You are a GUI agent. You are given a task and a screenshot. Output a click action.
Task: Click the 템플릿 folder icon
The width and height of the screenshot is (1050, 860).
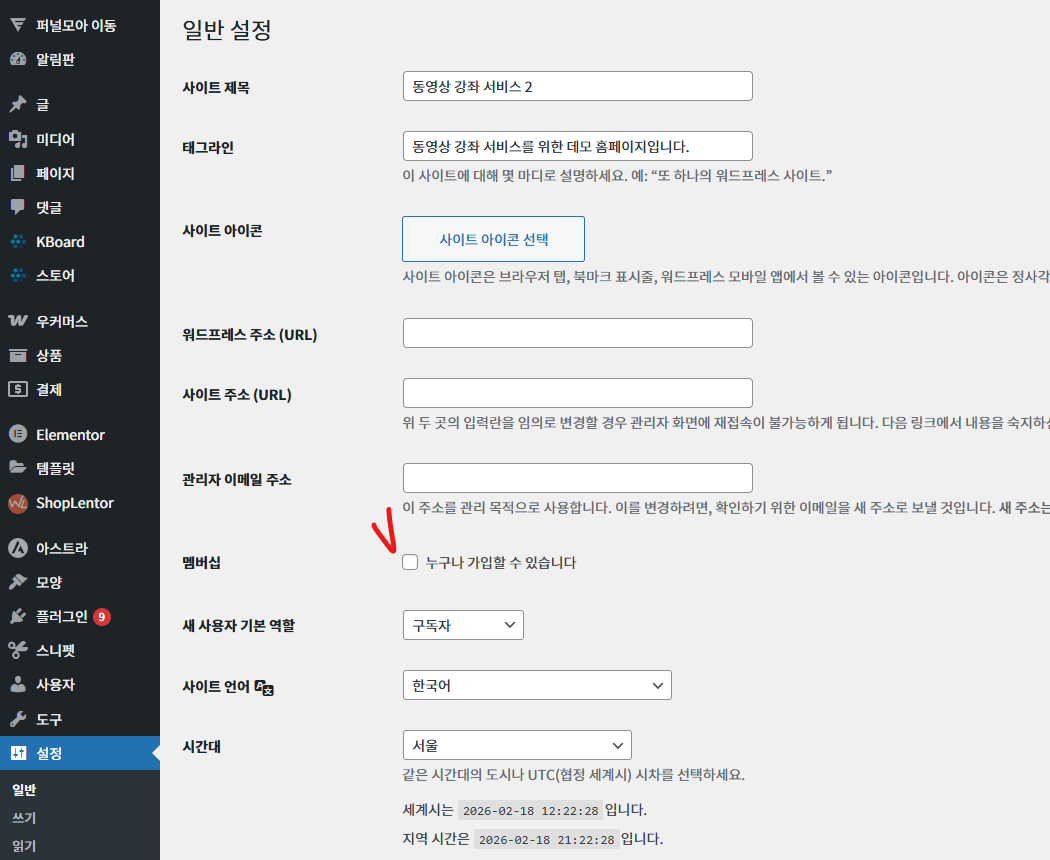[x=18, y=468]
